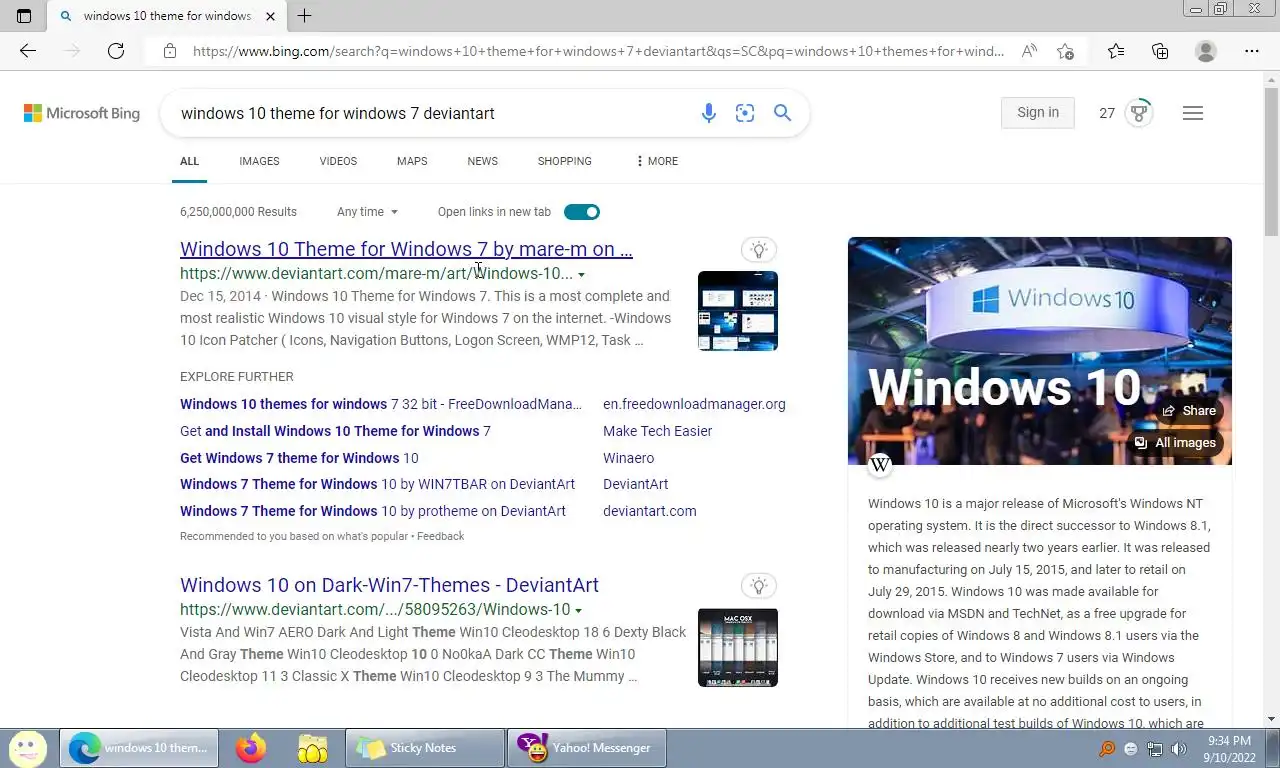The width and height of the screenshot is (1280, 768).
Task: Launch Firefox from the taskbar
Action: [x=251, y=748]
